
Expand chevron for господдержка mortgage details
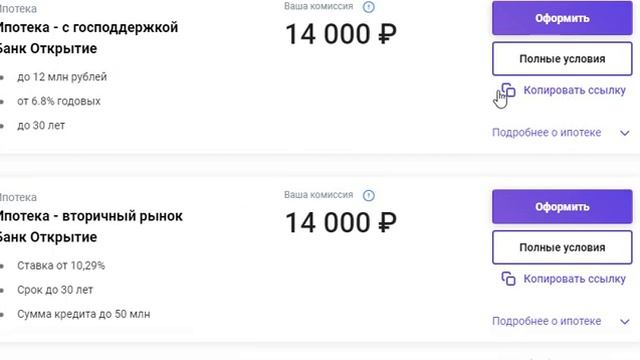pyautogui.click(x=624, y=133)
